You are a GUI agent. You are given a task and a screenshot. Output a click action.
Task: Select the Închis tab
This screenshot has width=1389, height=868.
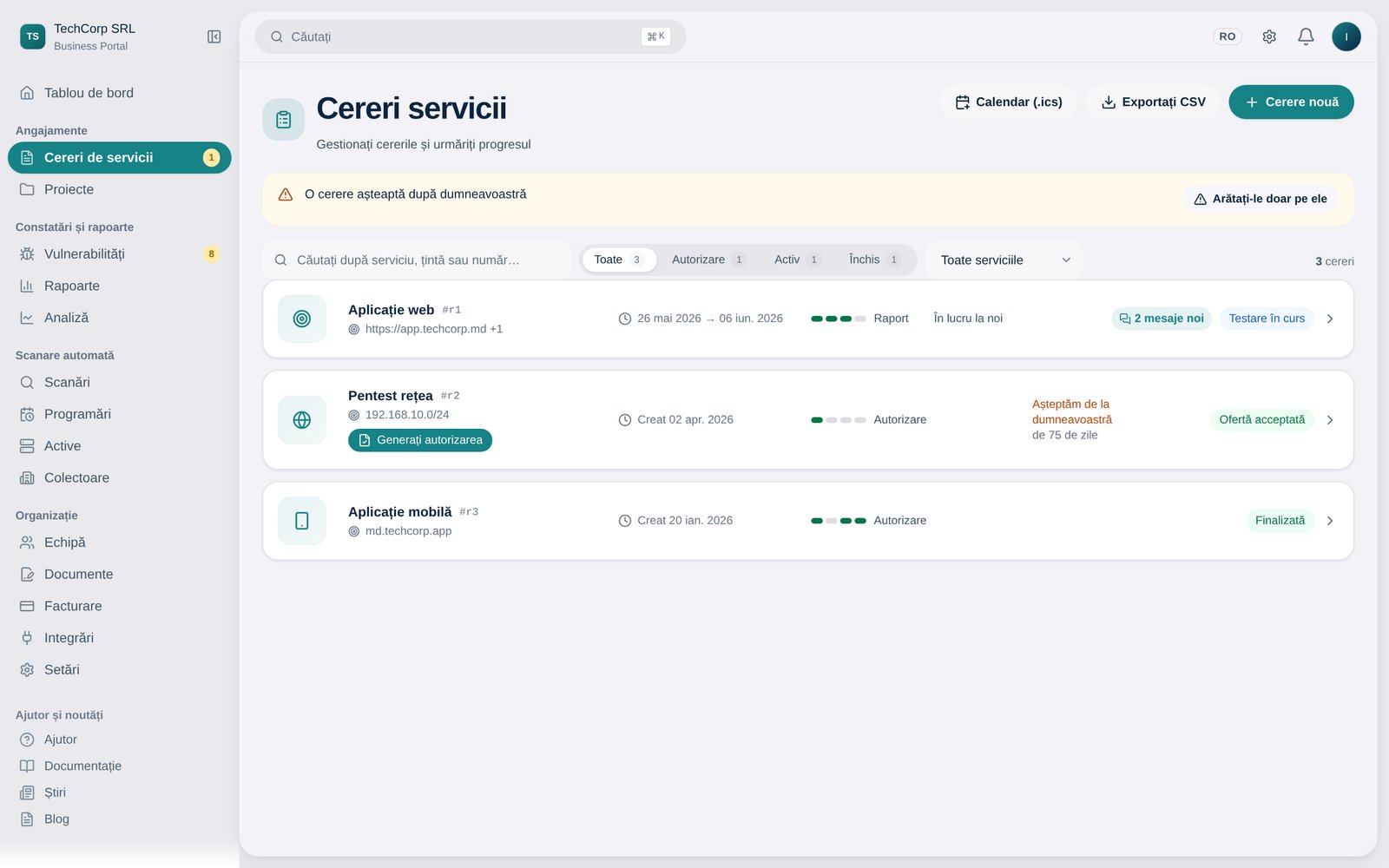click(875, 260)
